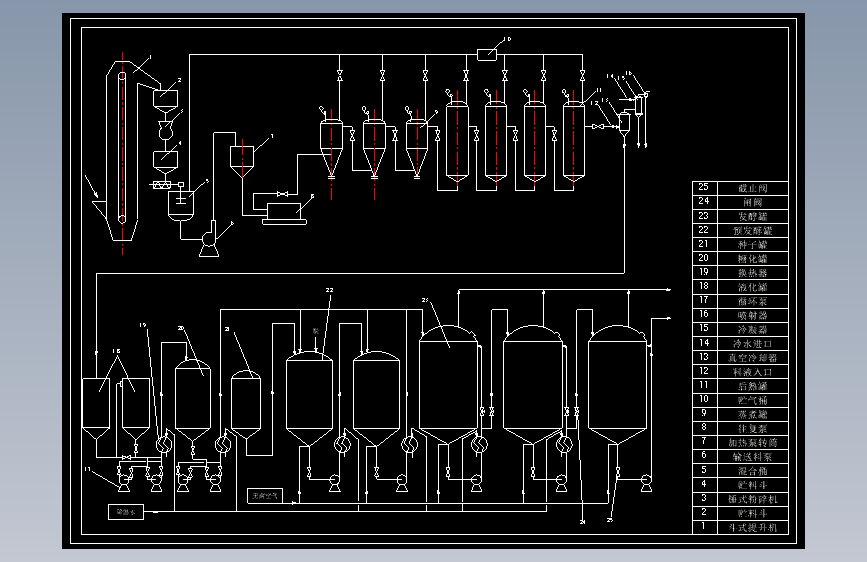The height and width of the screenshot is (562, 867).
Task: Click legend row 9 蒸煮罐
Action: point(740,414)
